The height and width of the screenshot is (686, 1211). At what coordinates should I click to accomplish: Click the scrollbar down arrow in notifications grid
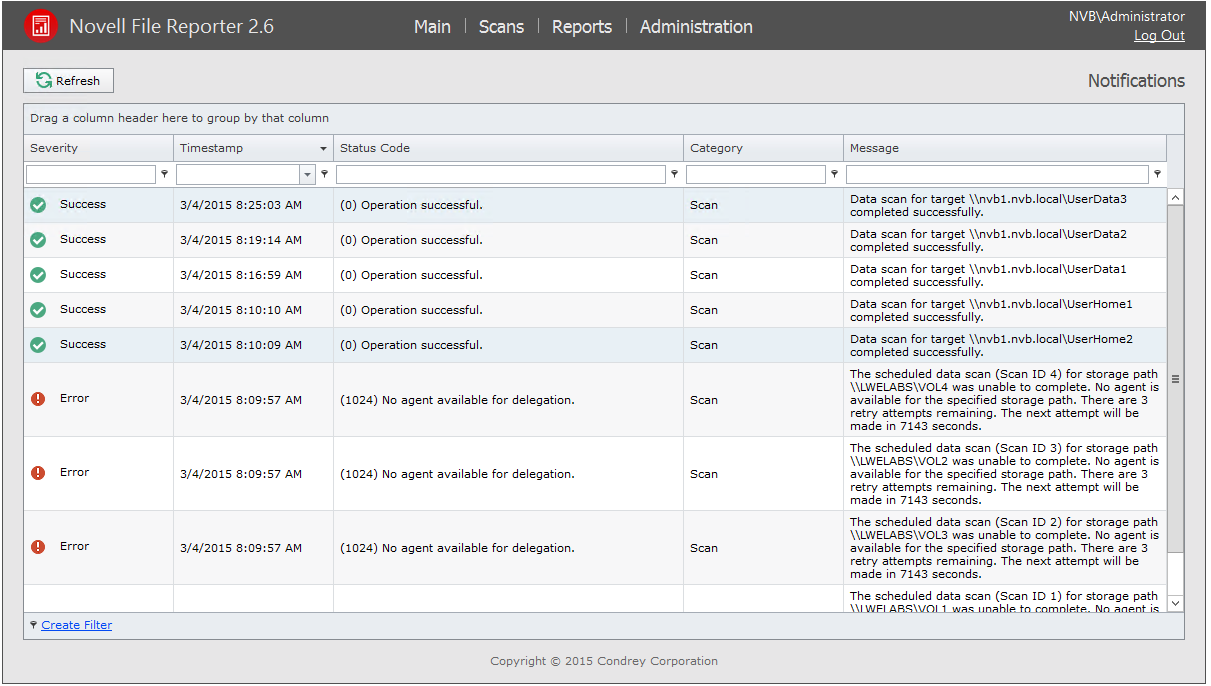pos(1175,603)
